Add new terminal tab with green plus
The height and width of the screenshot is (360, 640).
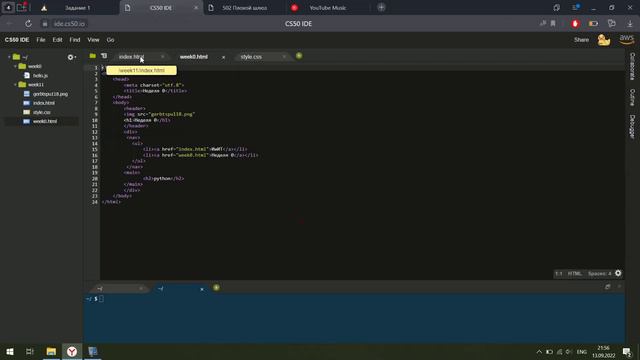point(216,288)
